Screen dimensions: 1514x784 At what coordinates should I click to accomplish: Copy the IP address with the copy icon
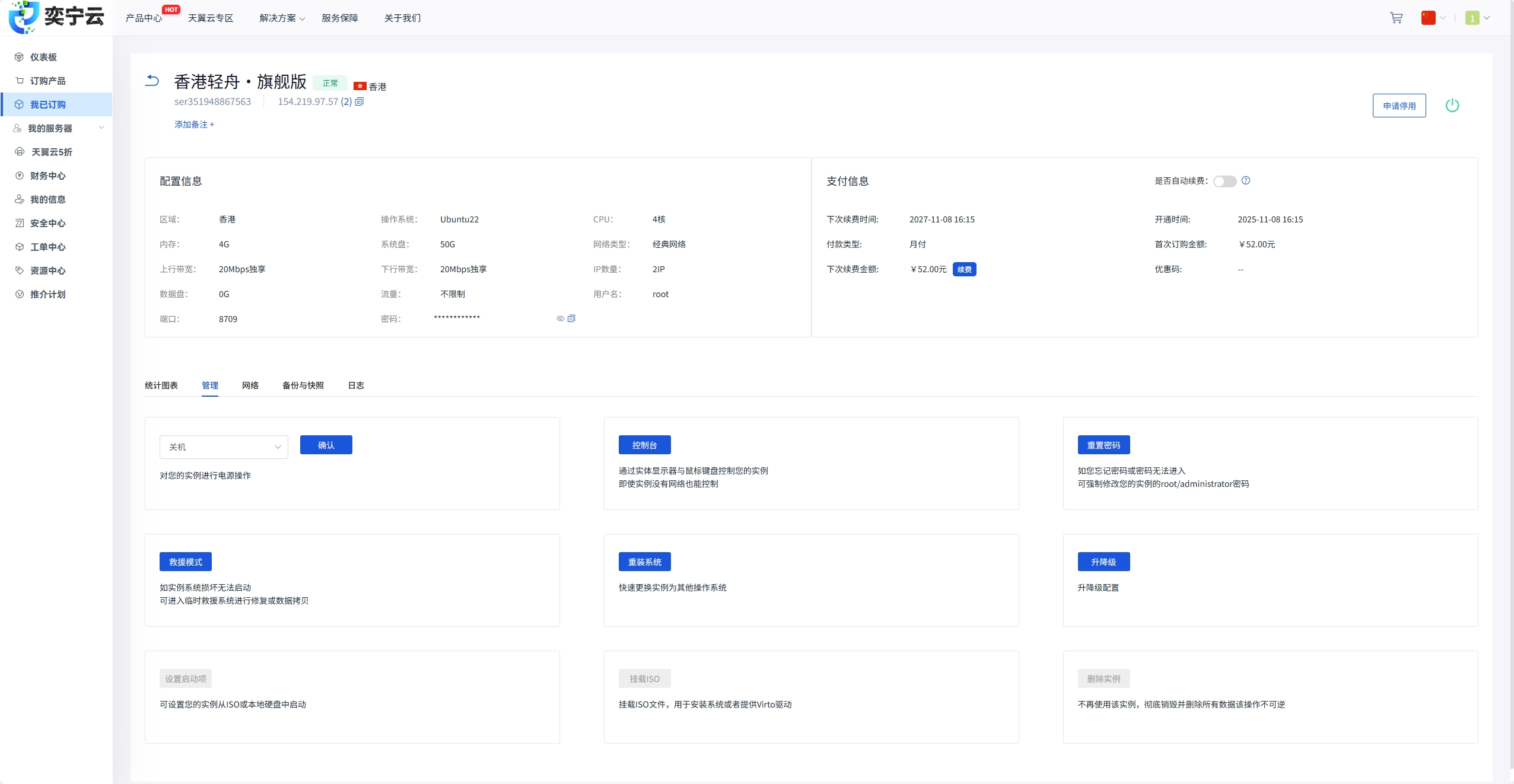359,101
